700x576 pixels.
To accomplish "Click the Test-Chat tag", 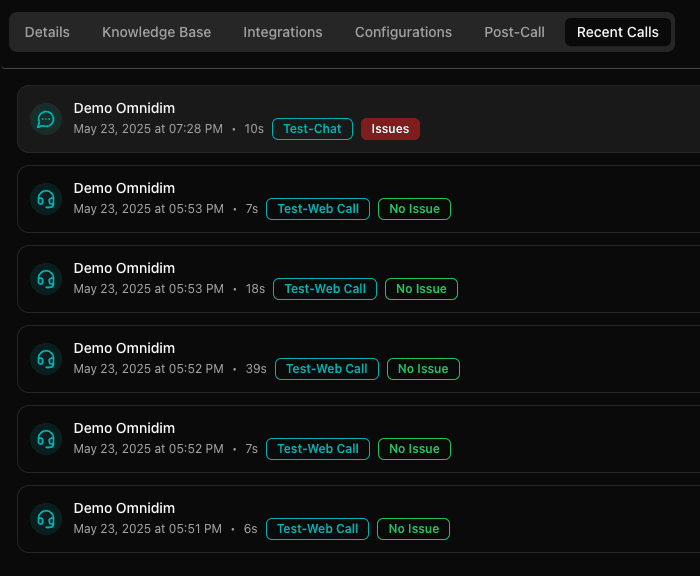I will 312,129.
